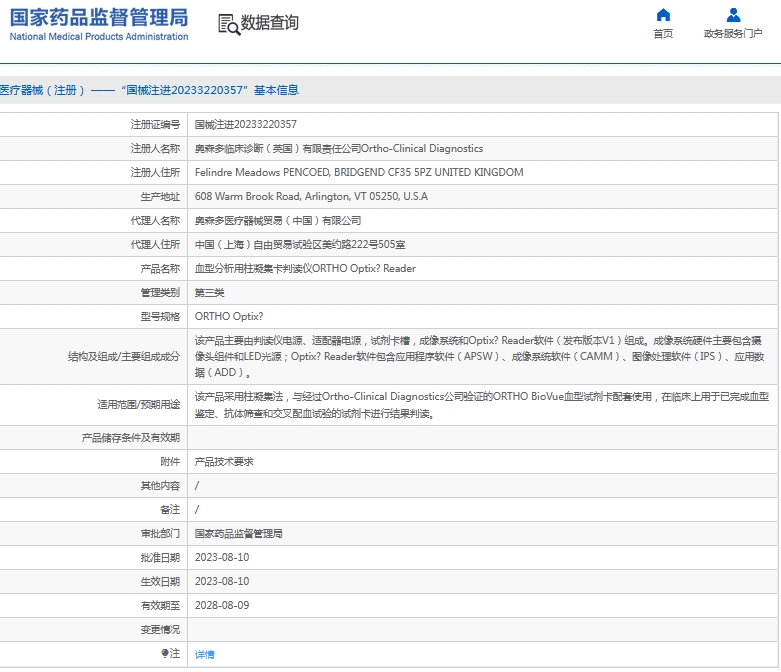This screenshot has width=781, height=672.
Task: Click the 有效期至 row label
Action: click(160, 606)
